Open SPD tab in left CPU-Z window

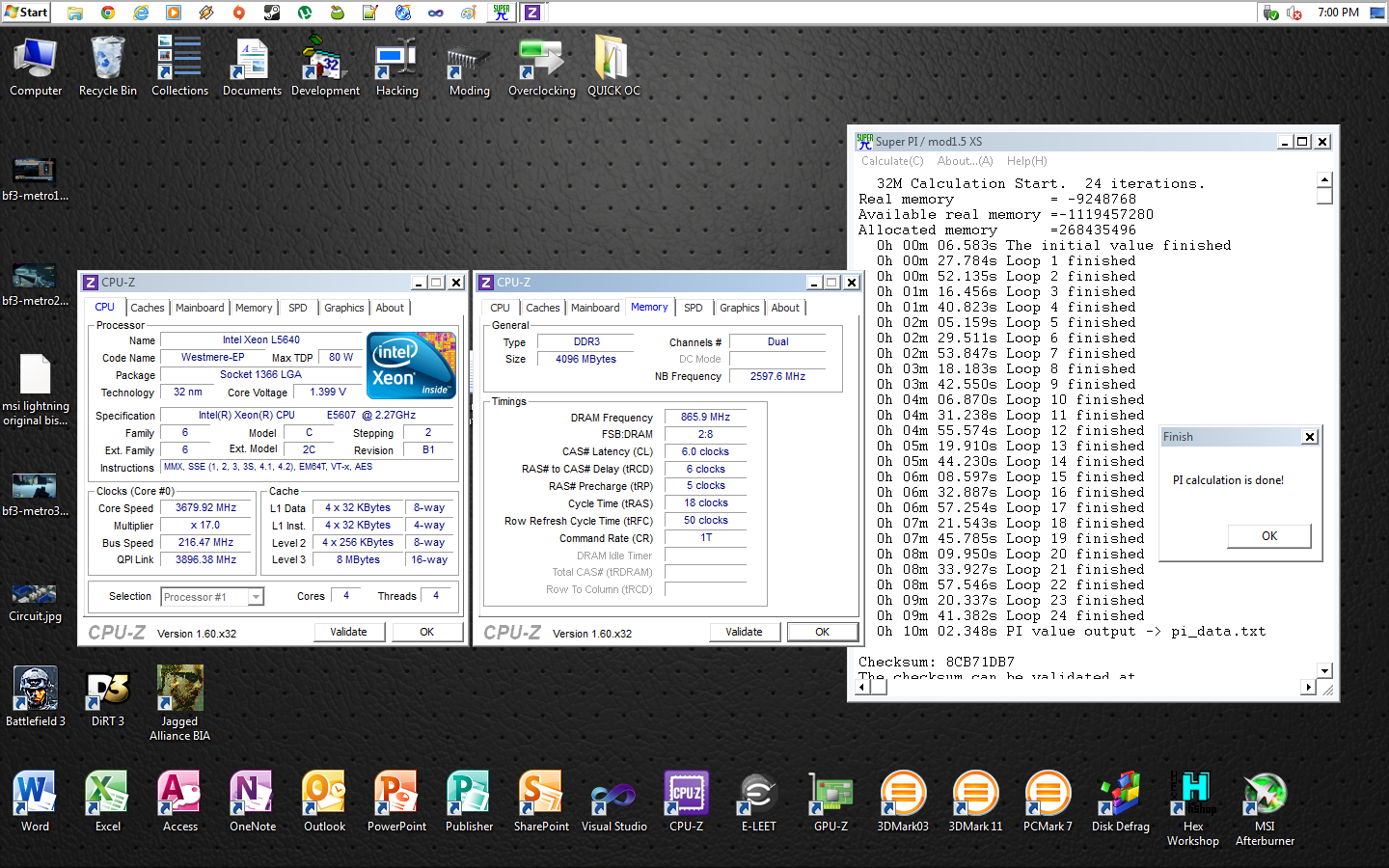coord(298,308)
